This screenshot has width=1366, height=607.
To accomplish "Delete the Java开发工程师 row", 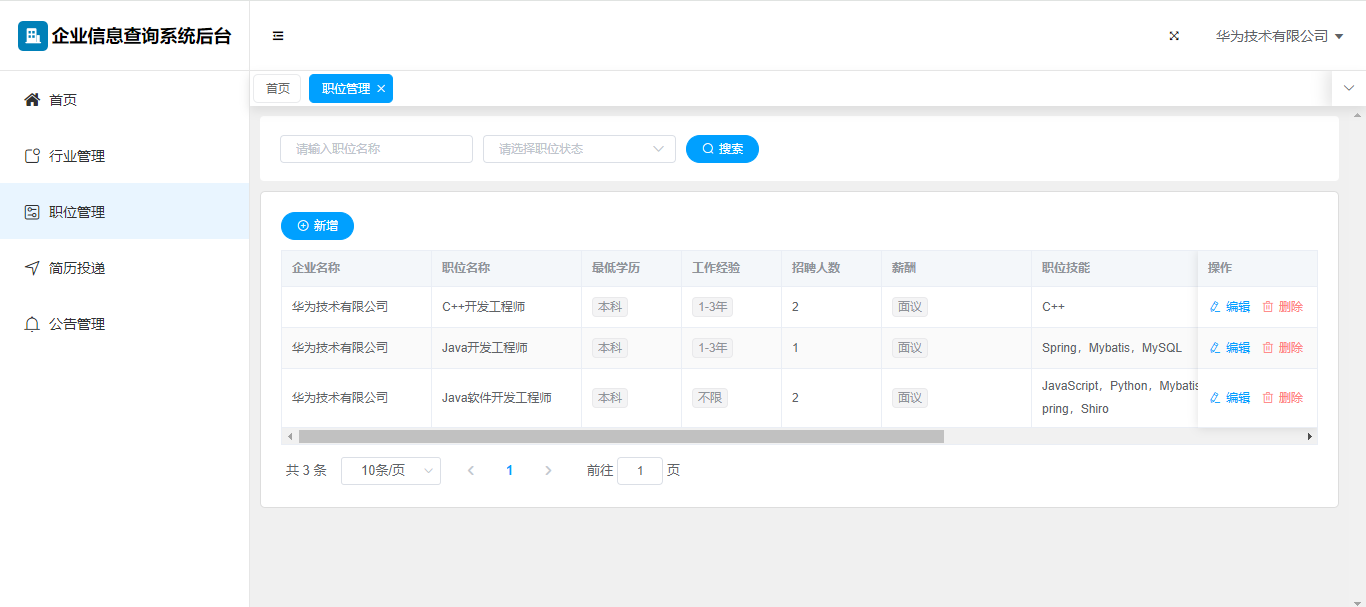I will click(x=1282, y=348).
